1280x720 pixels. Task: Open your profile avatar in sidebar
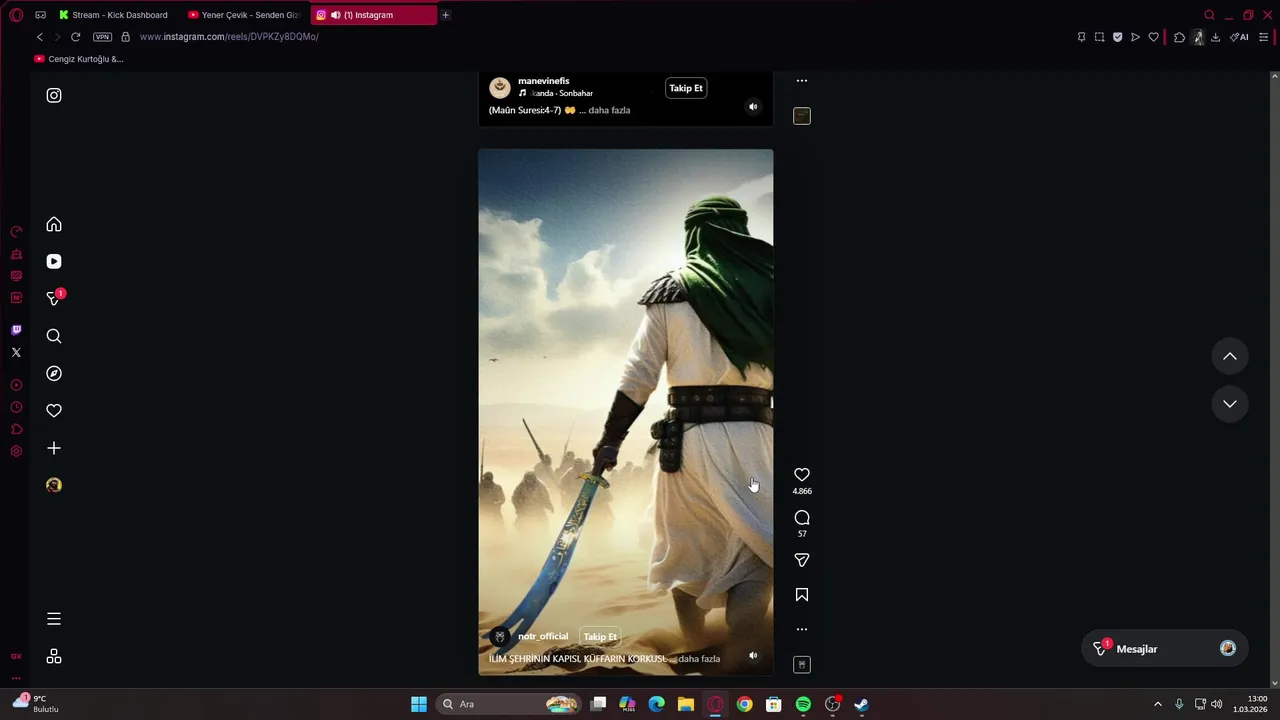[x=54, y=486]
